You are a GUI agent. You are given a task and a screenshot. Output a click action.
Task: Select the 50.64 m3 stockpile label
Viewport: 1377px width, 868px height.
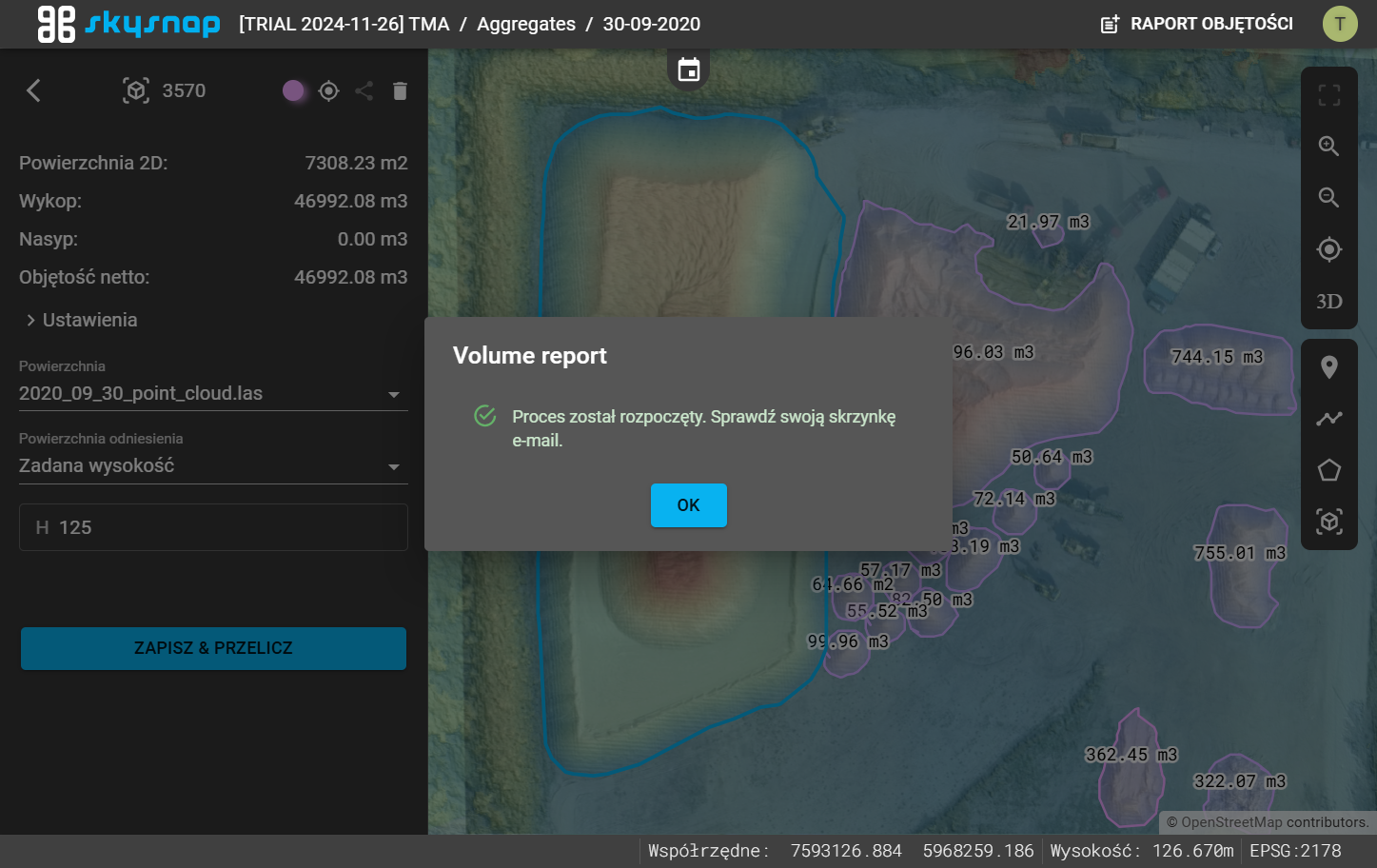1052,457
